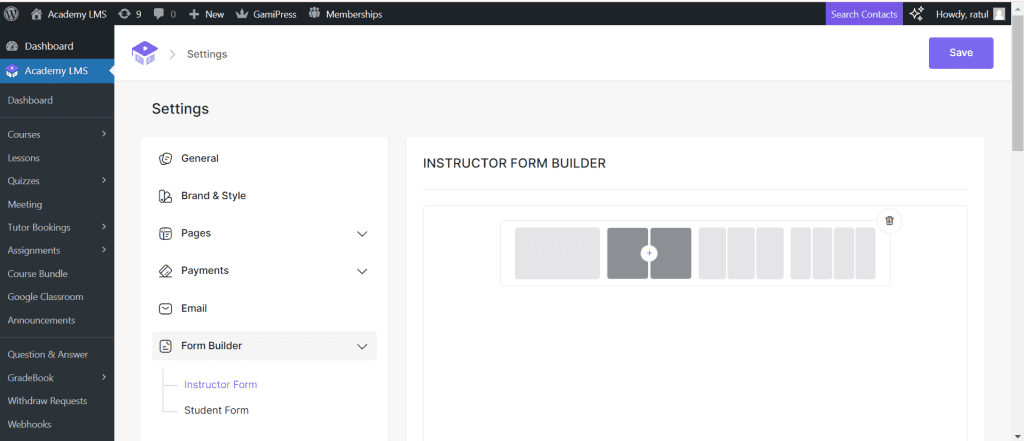
Task: Choose the four-column layout thumbnail
Action: click(x=833, y=253)
